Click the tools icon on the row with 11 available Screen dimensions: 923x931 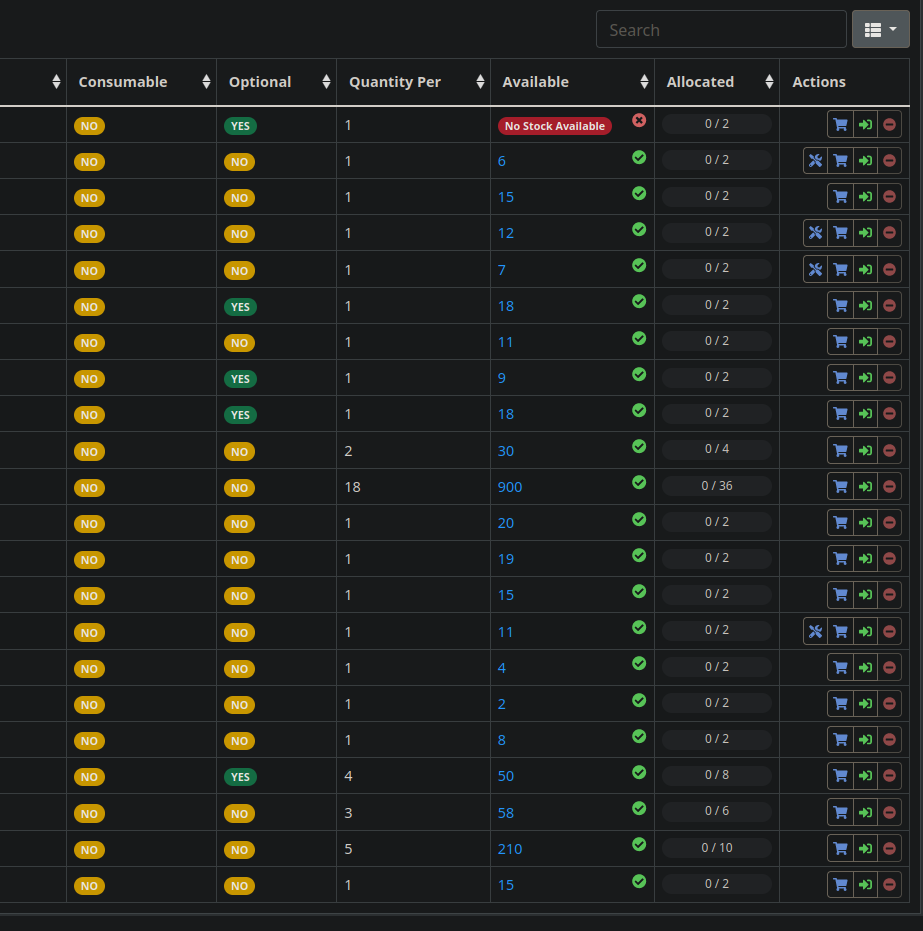point(815,631)
